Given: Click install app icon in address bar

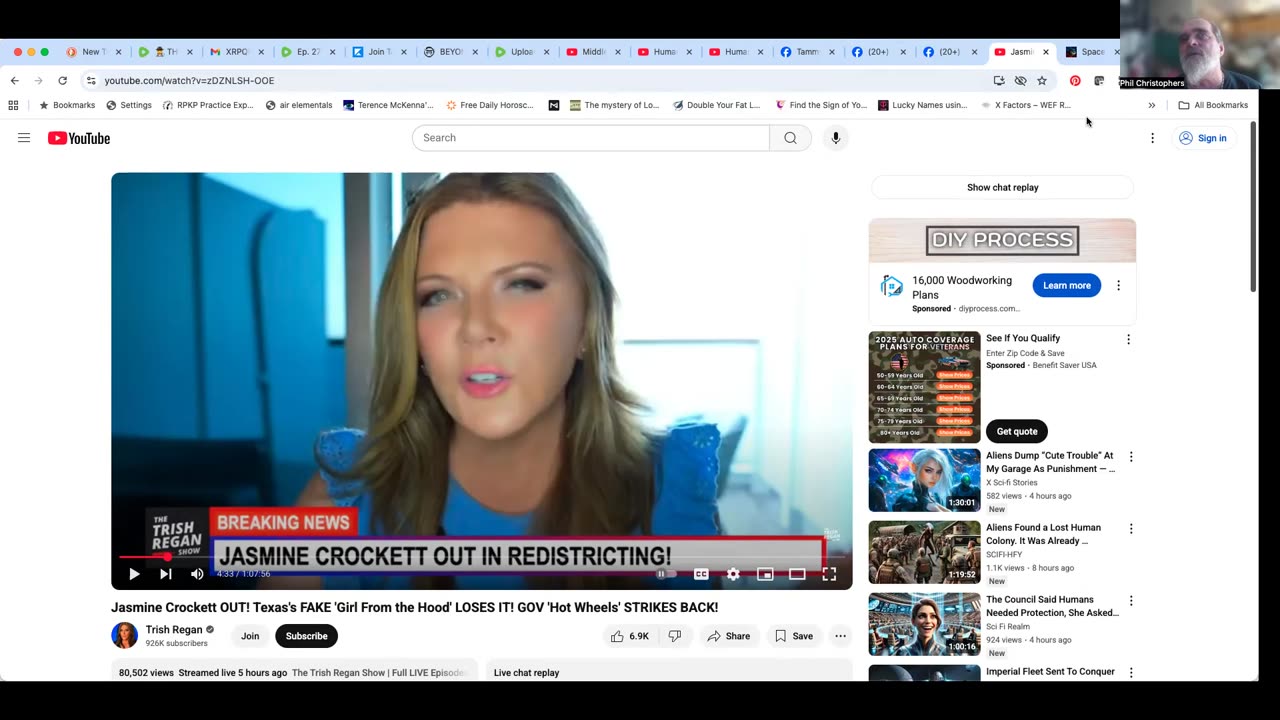Looking at the screenshot, I should pyautogui.click(x=999, y=80).
